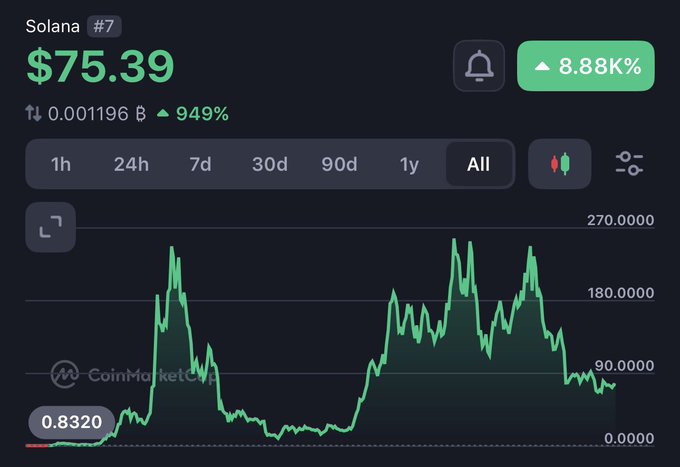680x467 pixels.
Task: Tap the Solana coin name
Action: click(x=53, y=26)
